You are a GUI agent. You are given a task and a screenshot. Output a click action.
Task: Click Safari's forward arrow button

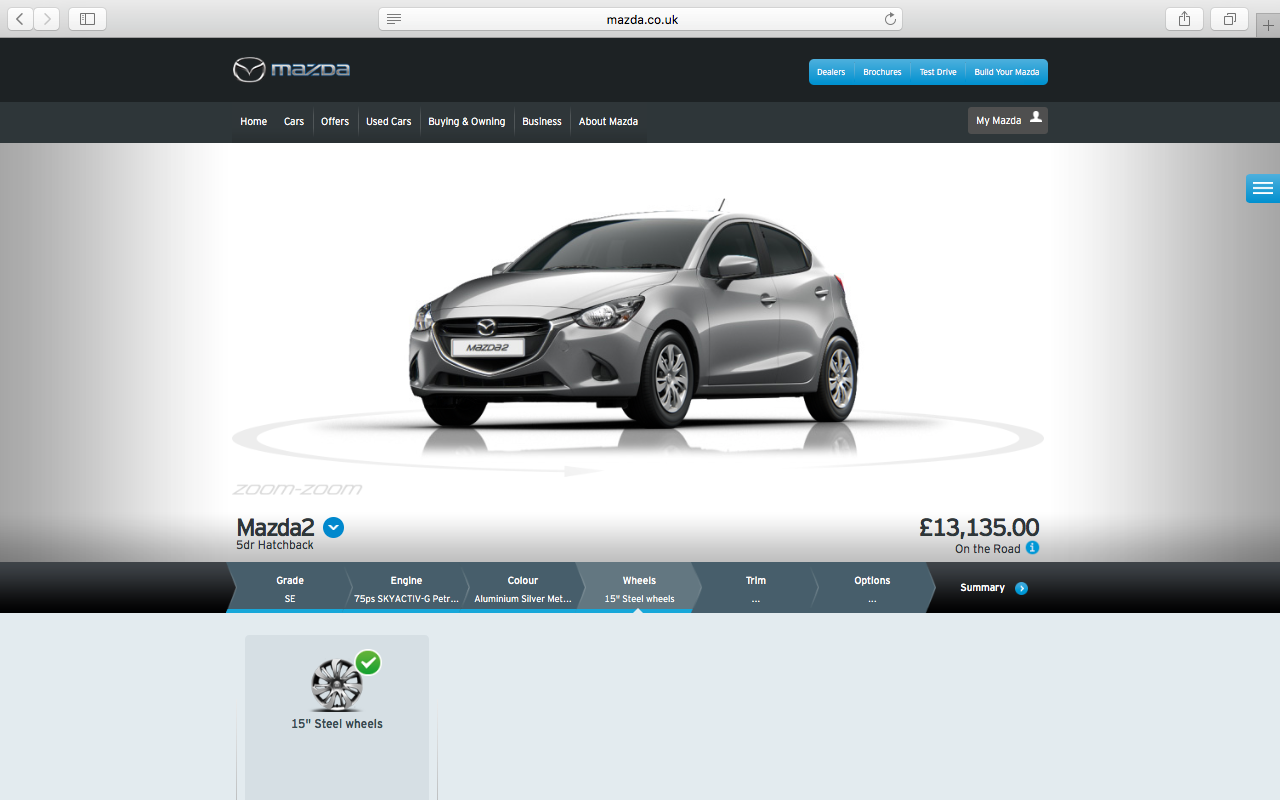(47, 19)
